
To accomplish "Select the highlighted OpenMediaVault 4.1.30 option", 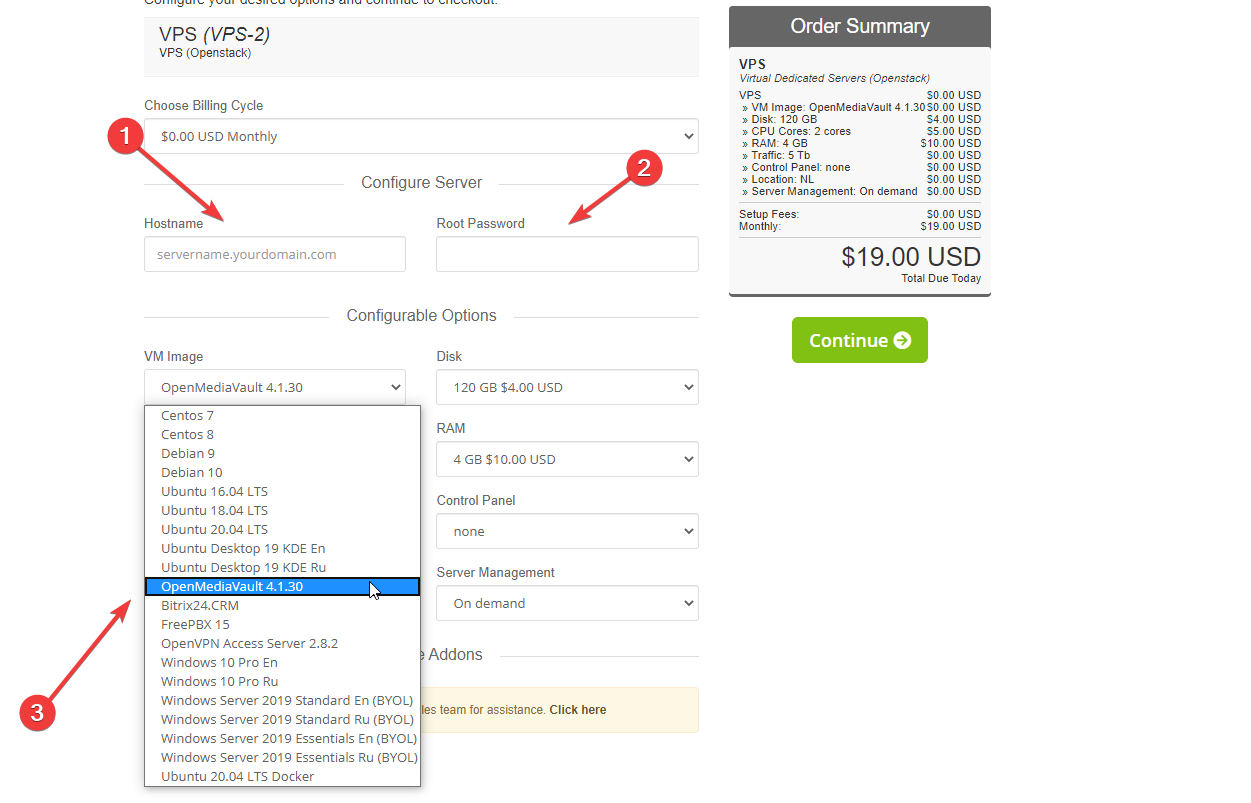I will [x=232, y=587].
